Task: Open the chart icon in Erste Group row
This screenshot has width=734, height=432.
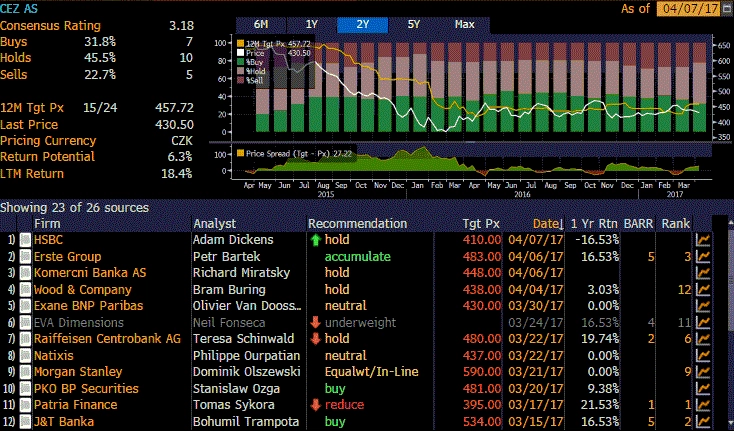Action: pos(703,256)
